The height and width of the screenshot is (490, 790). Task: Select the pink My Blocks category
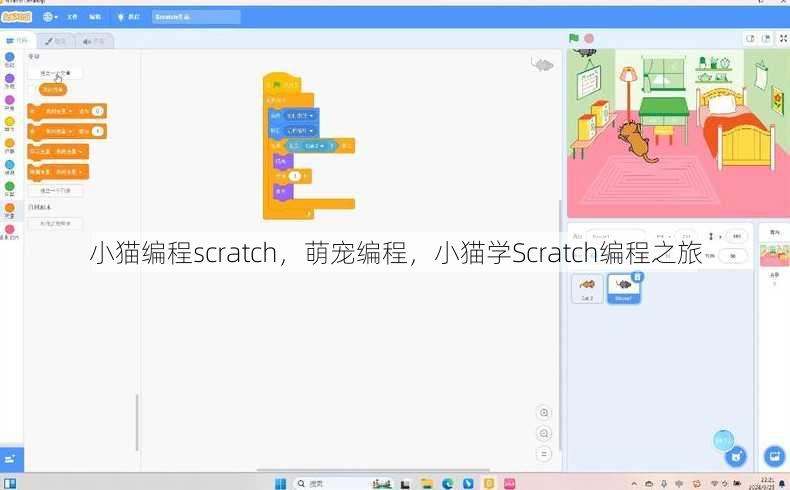pos(10,232)
